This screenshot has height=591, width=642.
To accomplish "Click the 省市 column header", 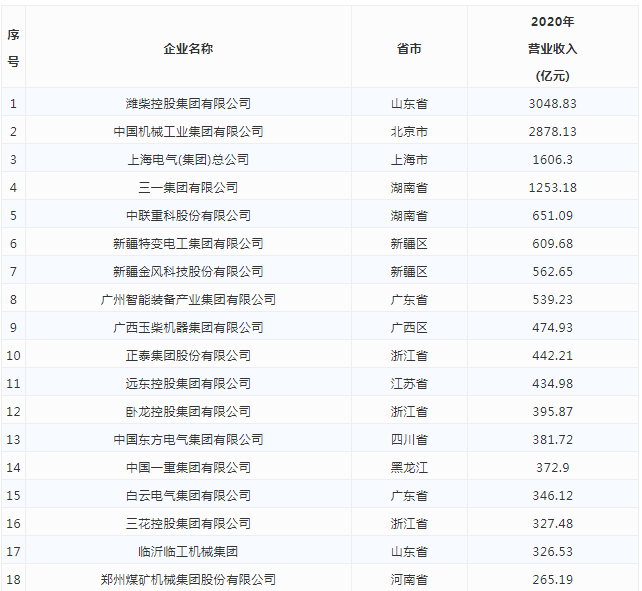I will click(409, 49).
